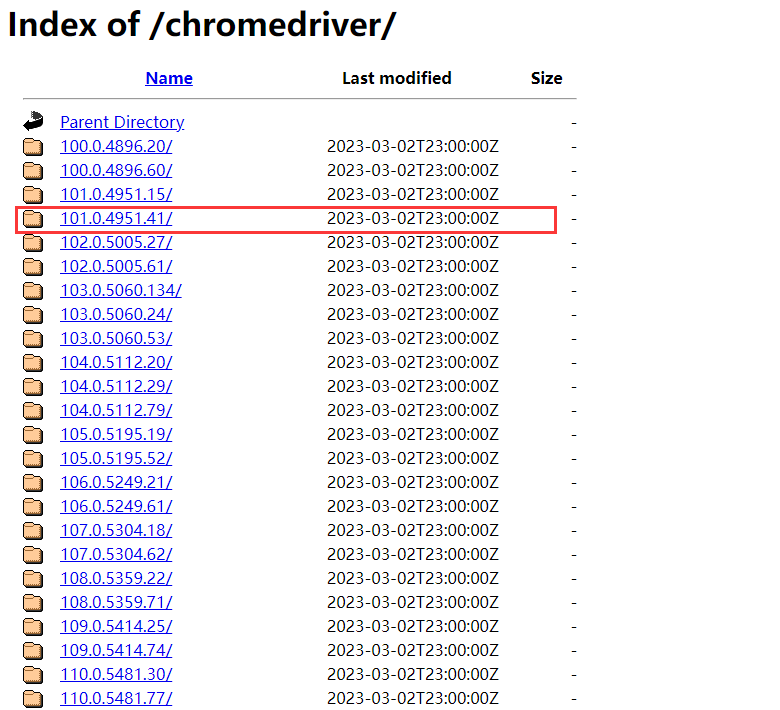
Task: Open folder 107.0.5304.62/
Action: click(x=116, y=554)
